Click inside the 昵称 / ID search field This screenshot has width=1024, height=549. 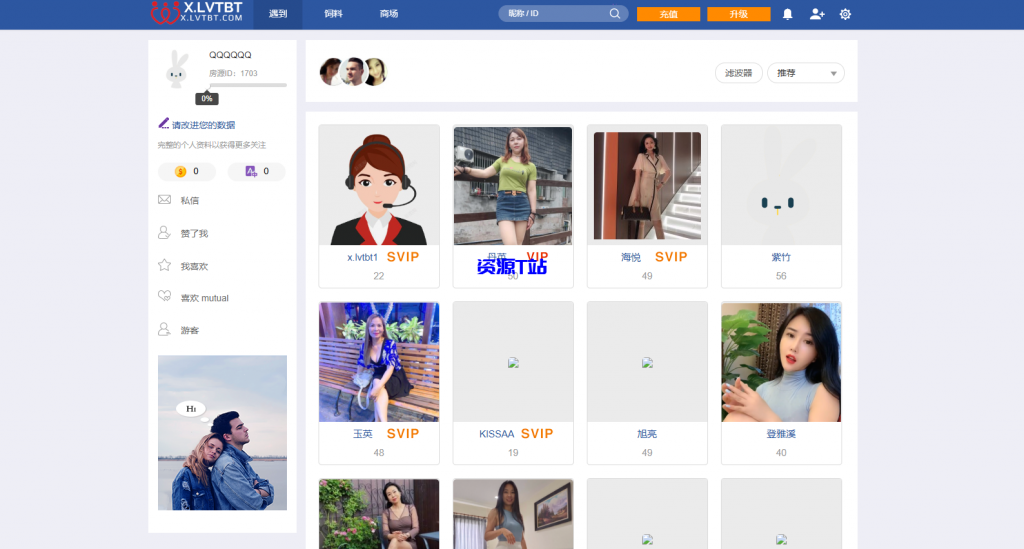point(555,14)
